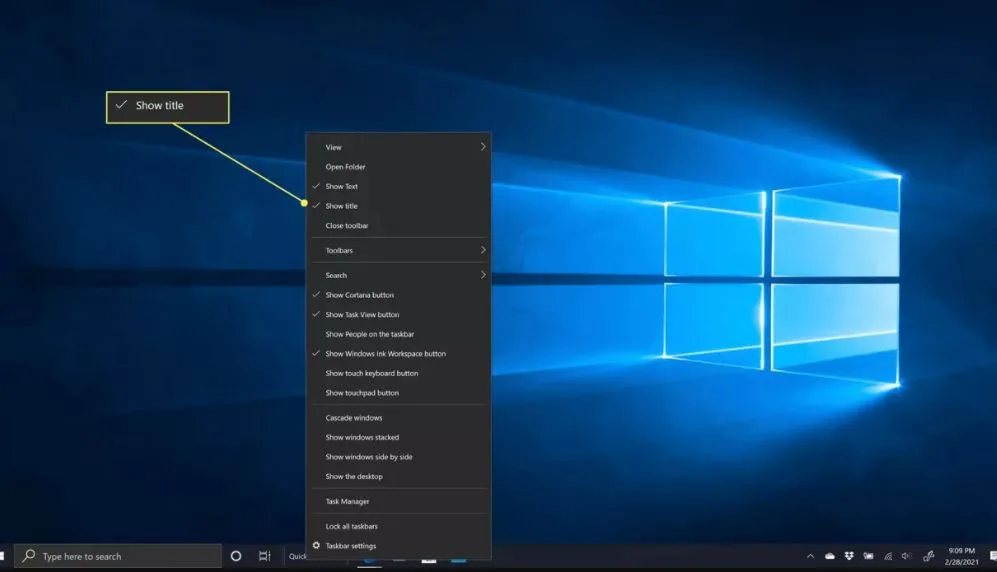Click the battery power tray icon
Image resolution: width=997 pixels, height=572 pixels.
pos(868,556)
